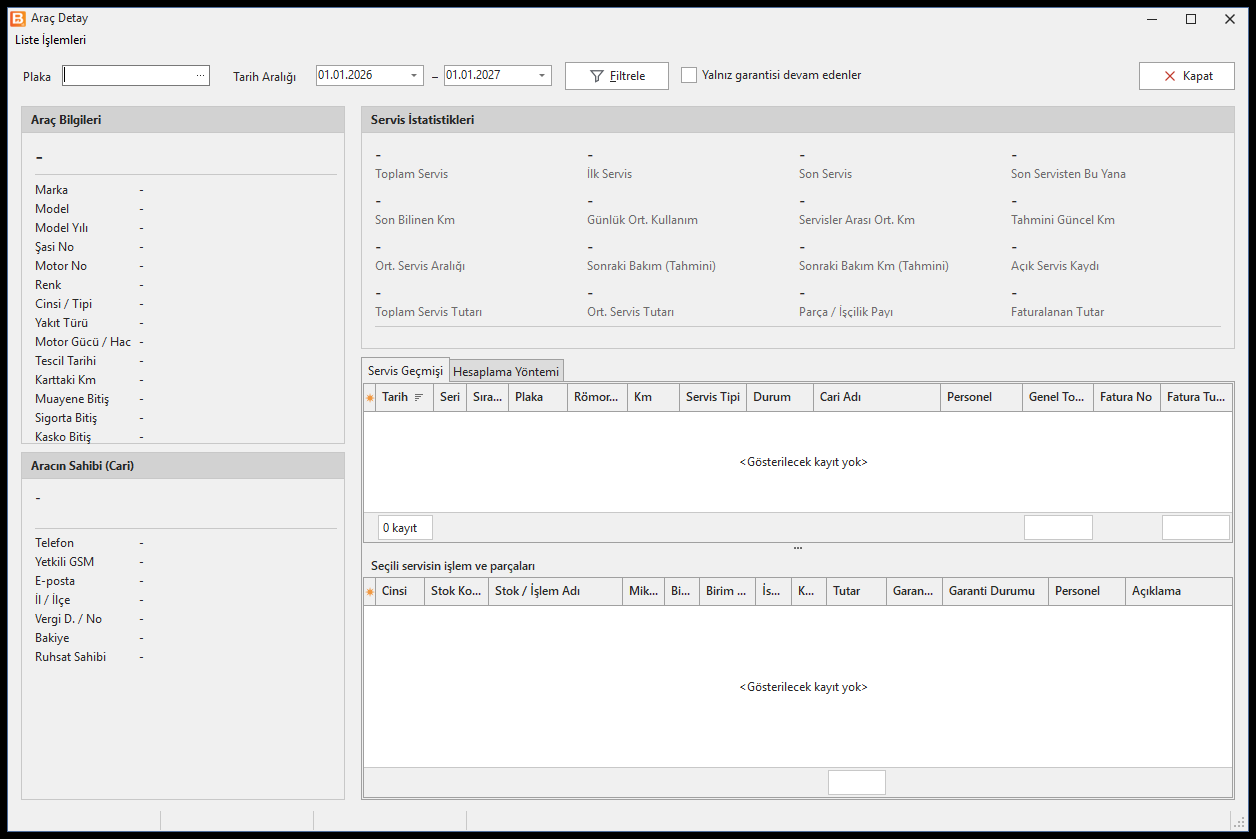
Task: Click the 'Faturalanan Tutar' statistic label
Action: 1058,312
